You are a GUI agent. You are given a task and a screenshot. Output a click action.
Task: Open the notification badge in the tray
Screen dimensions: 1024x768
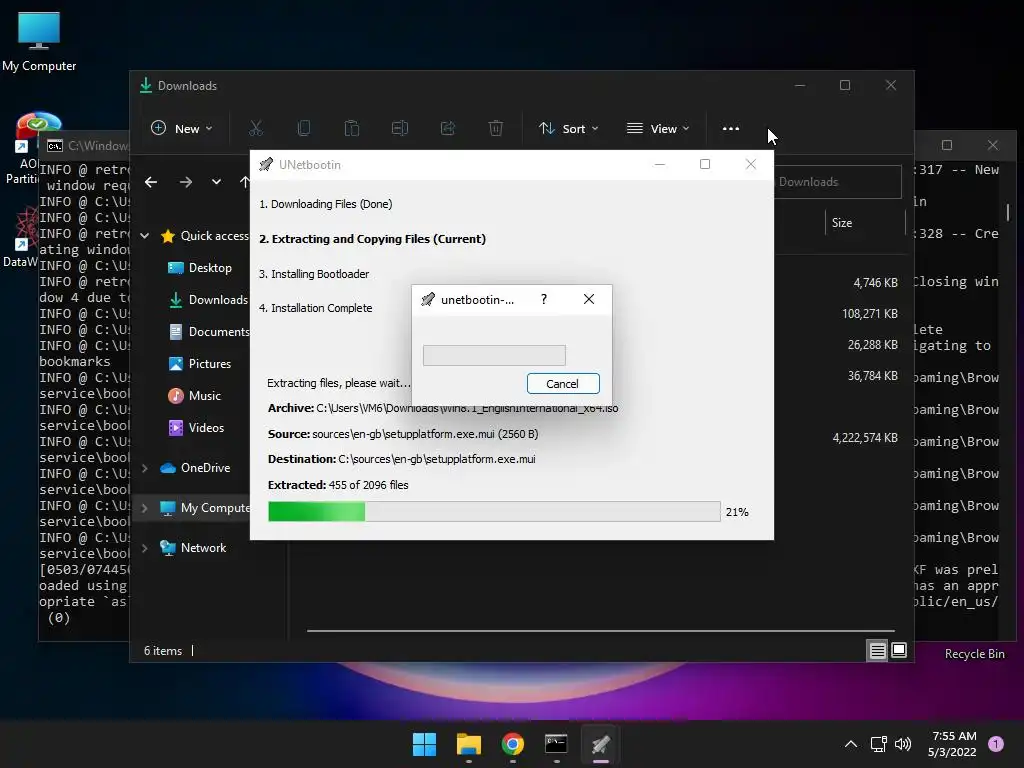tap(995, 743)
